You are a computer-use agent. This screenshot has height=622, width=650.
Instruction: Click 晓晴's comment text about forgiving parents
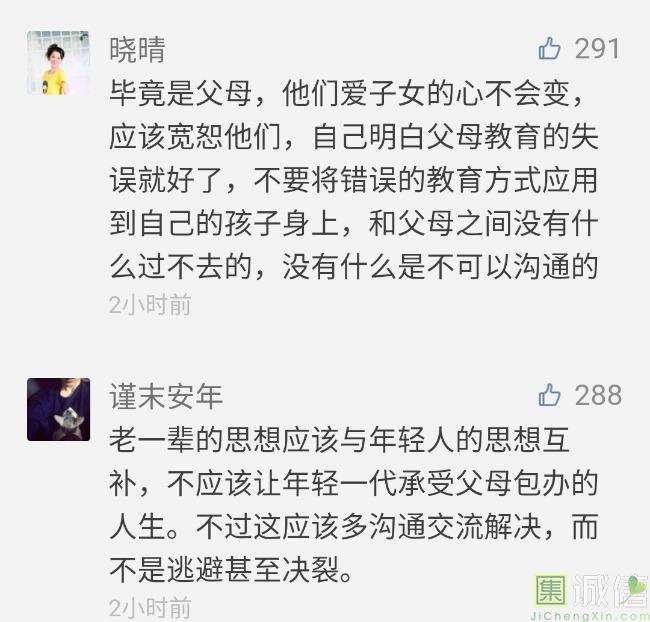(354, 180)
